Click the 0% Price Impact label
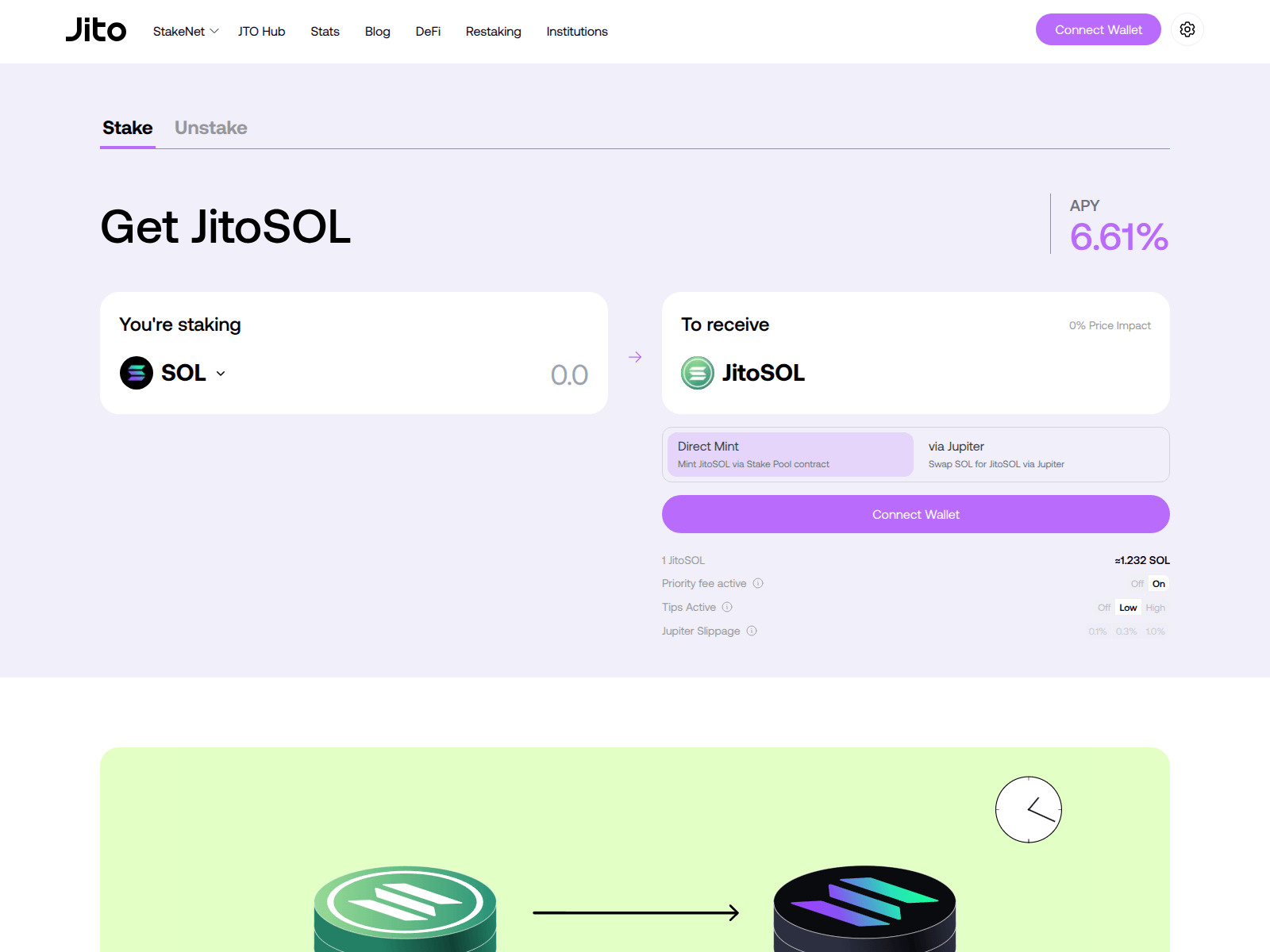 point(1110,325)
